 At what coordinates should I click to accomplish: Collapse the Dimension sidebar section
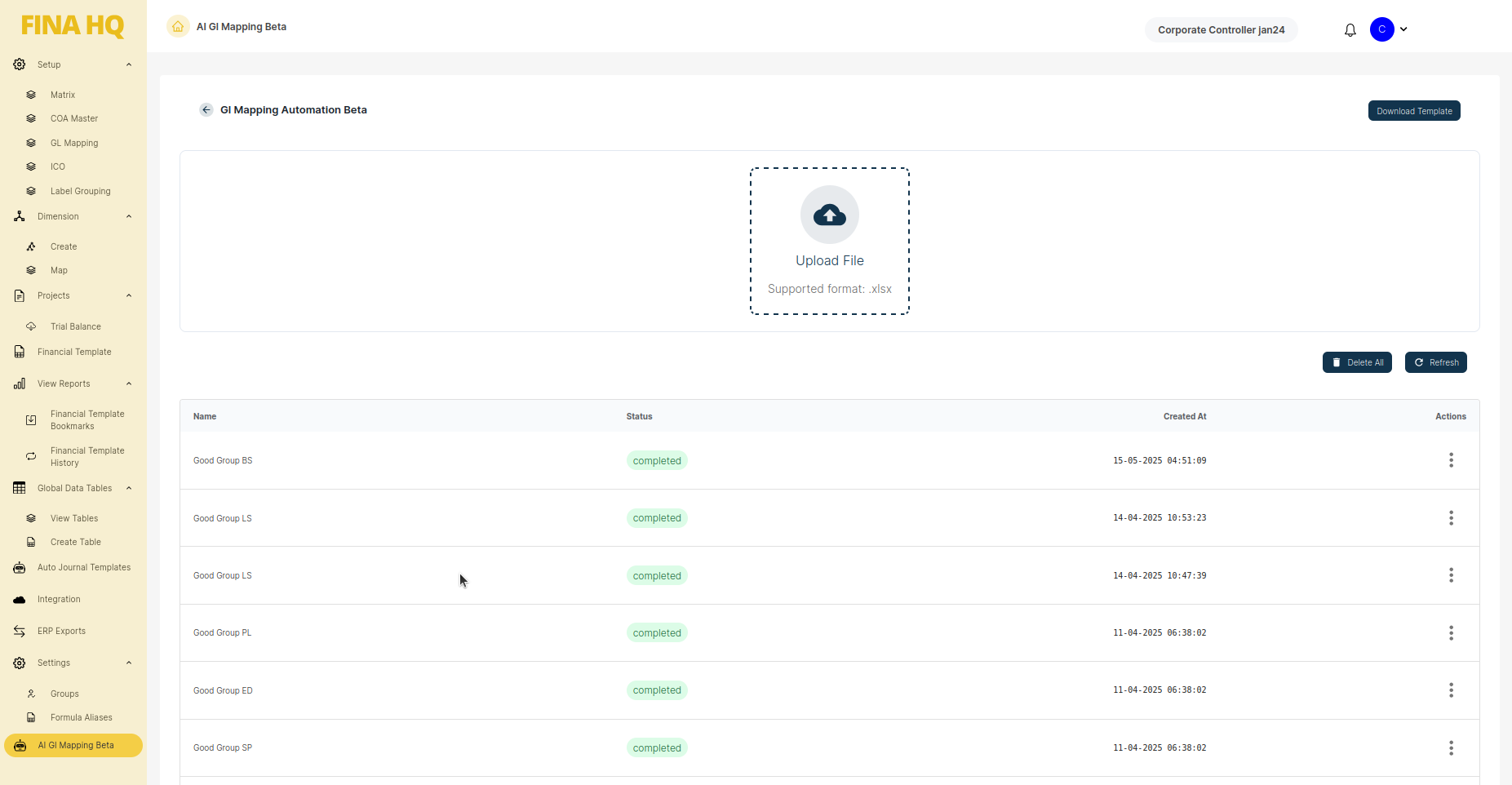(x=129, y=216)
